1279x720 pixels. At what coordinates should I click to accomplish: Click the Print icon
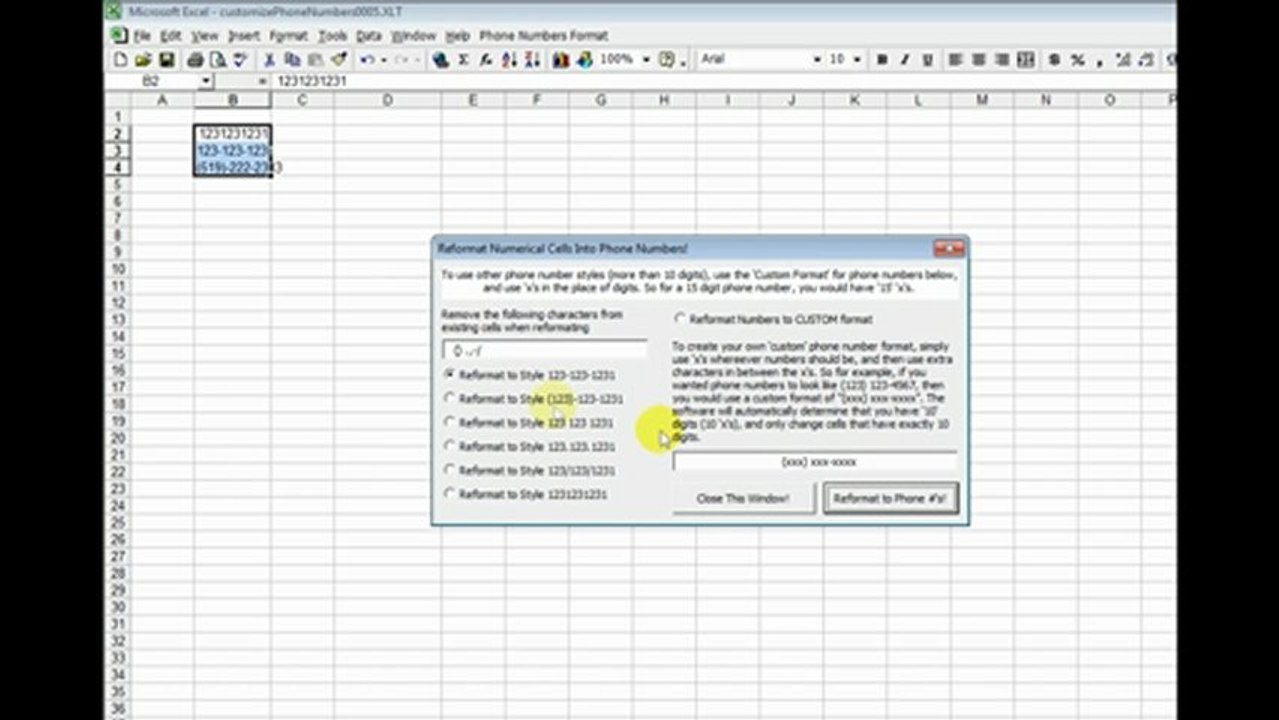point(196,60)
